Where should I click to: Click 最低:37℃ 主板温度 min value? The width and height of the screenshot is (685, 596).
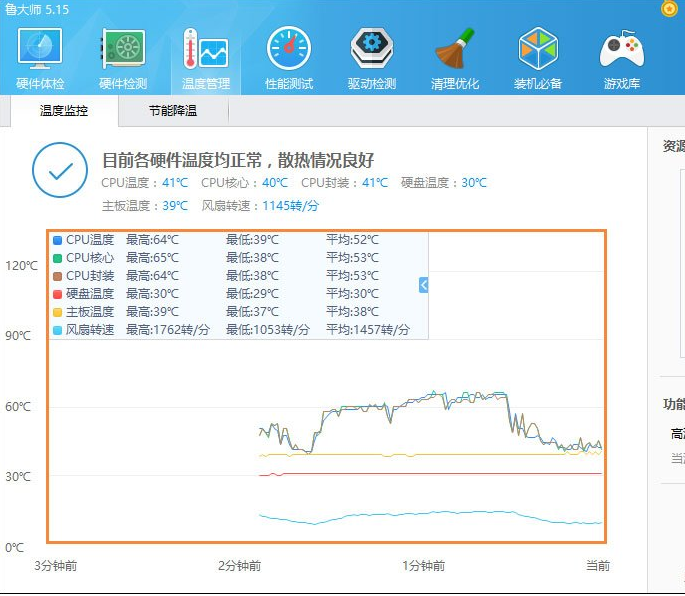click(252, 312)
